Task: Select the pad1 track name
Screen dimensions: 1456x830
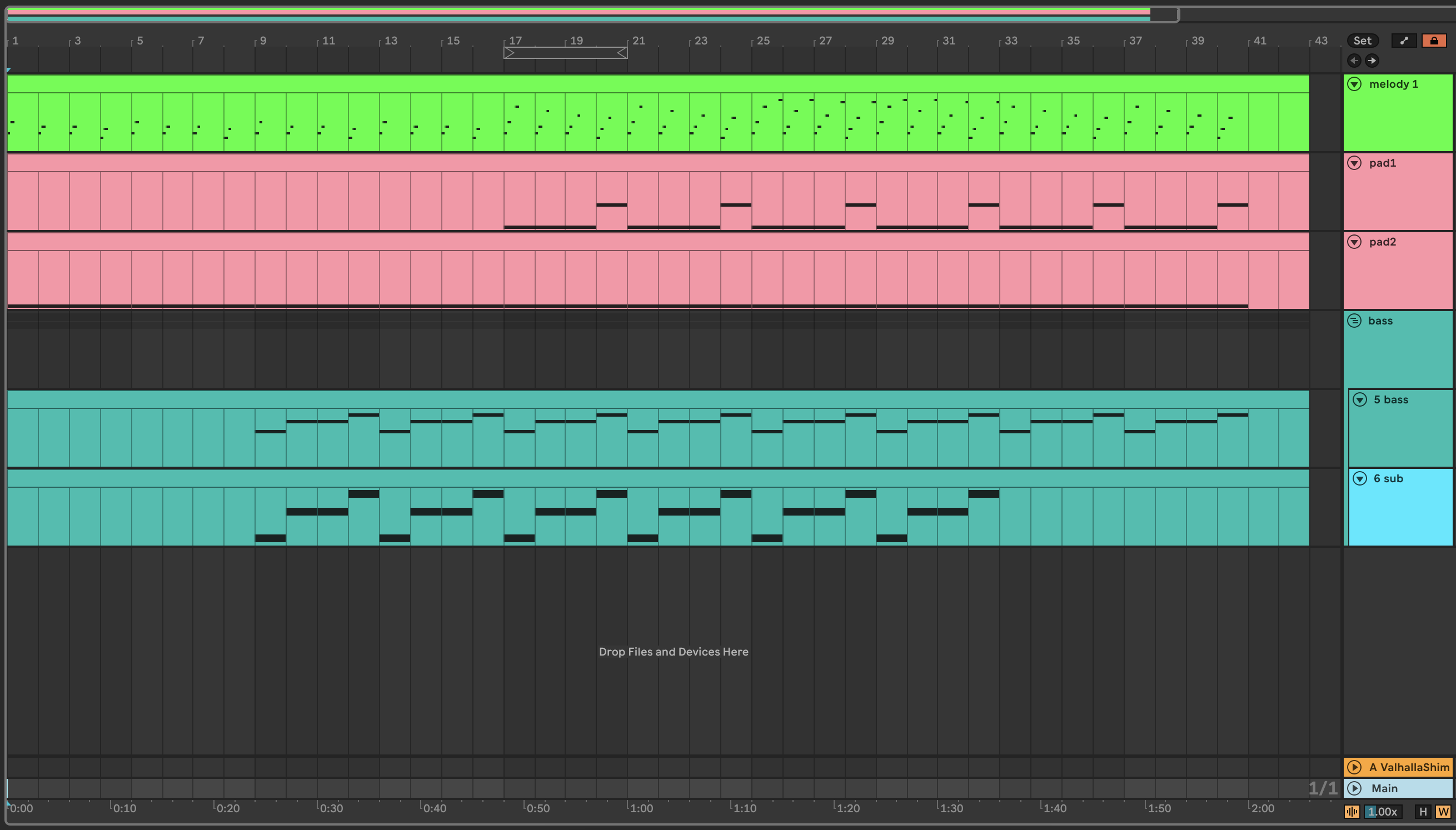Action: click(1383, 163)
